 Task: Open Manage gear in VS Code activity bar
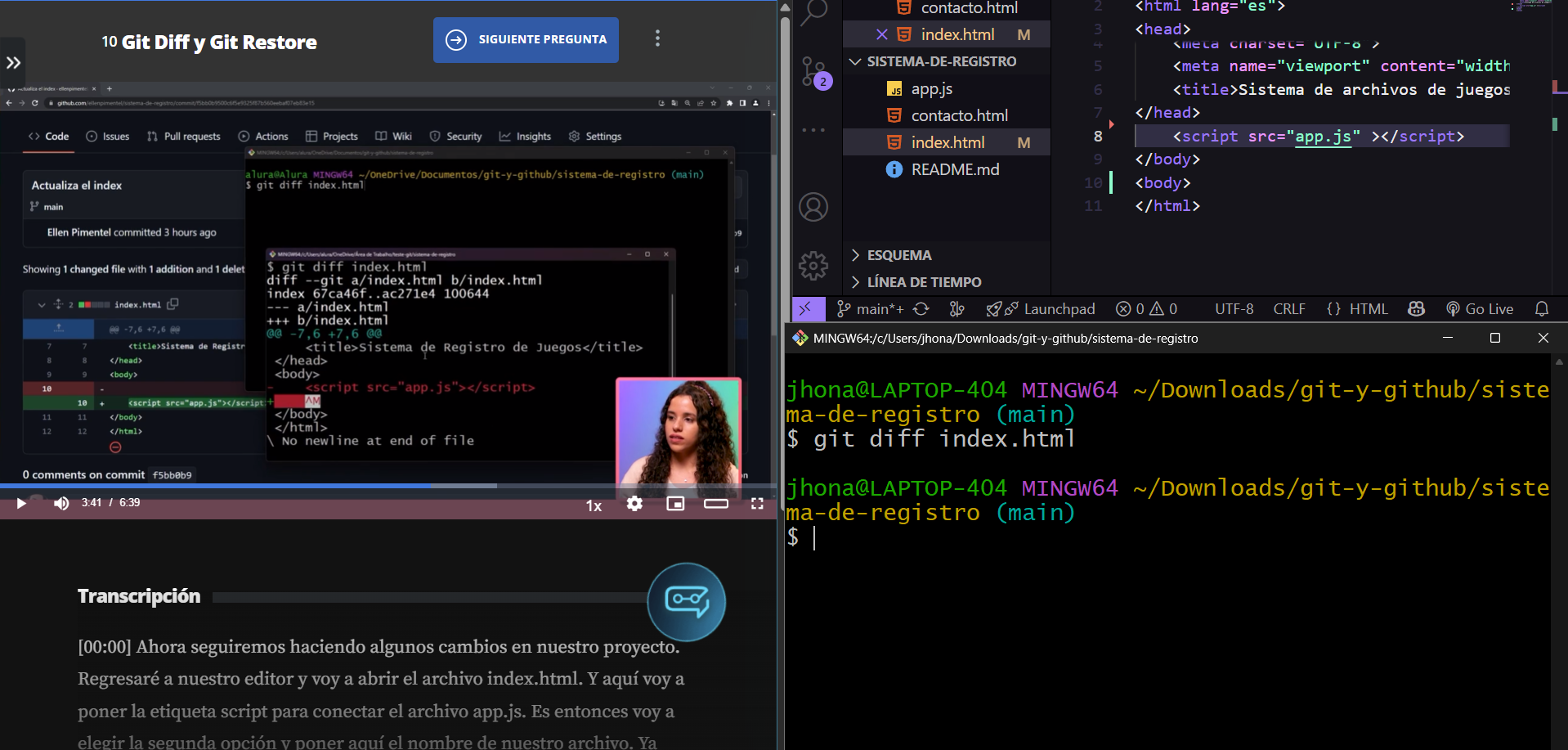tap(813, 265)
